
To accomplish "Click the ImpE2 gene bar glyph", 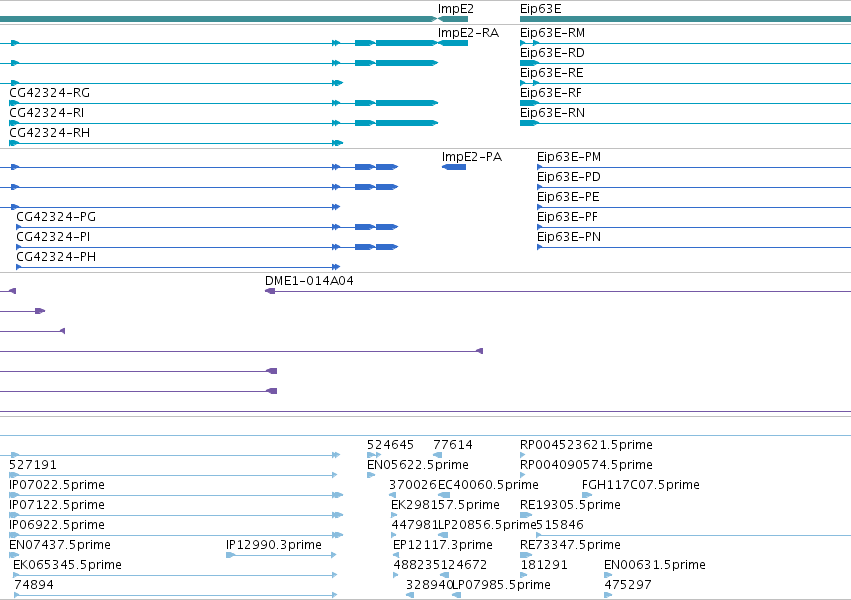I will tap(453, 19).
